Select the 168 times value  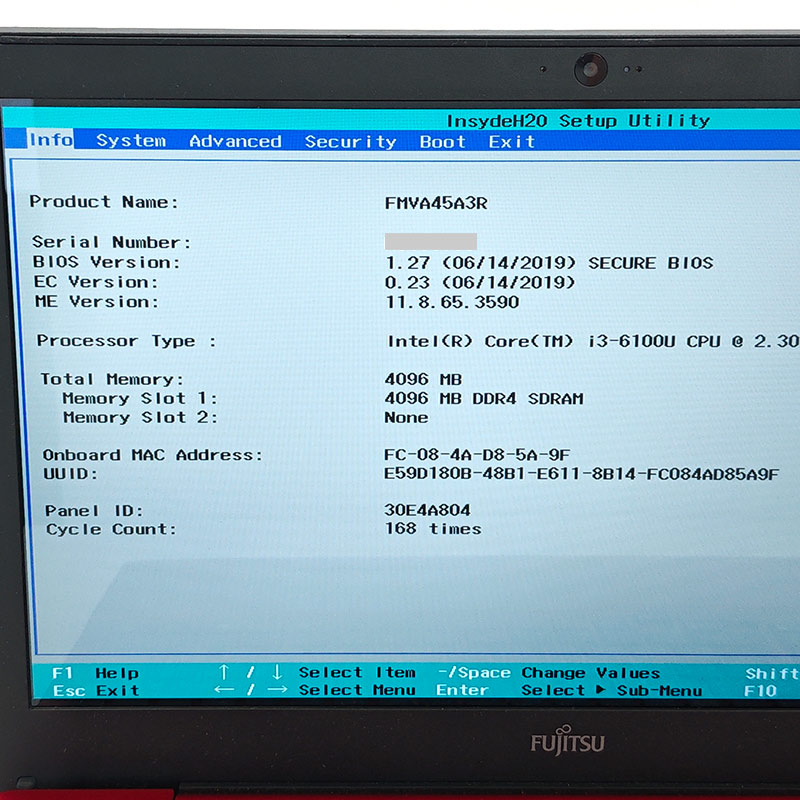pyautogui.click(x=433, y=529)
